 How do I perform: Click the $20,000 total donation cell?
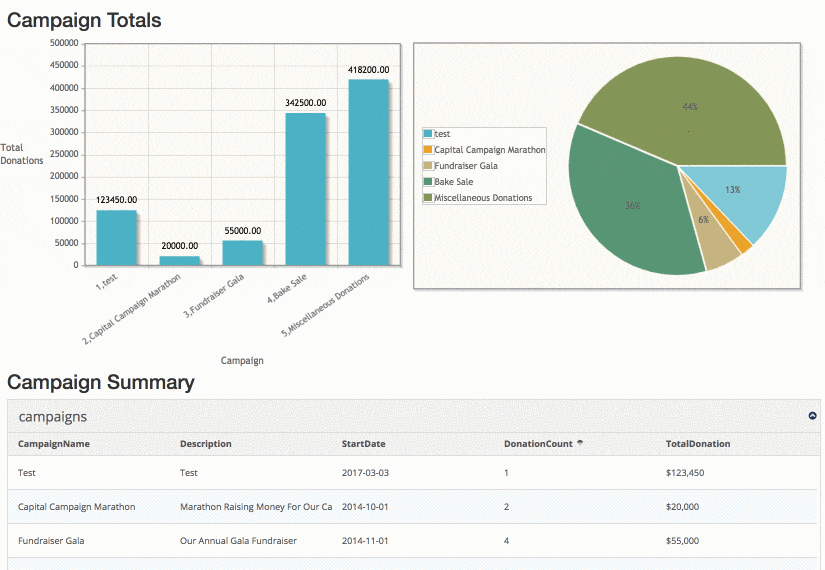click(x=682, y=507)
